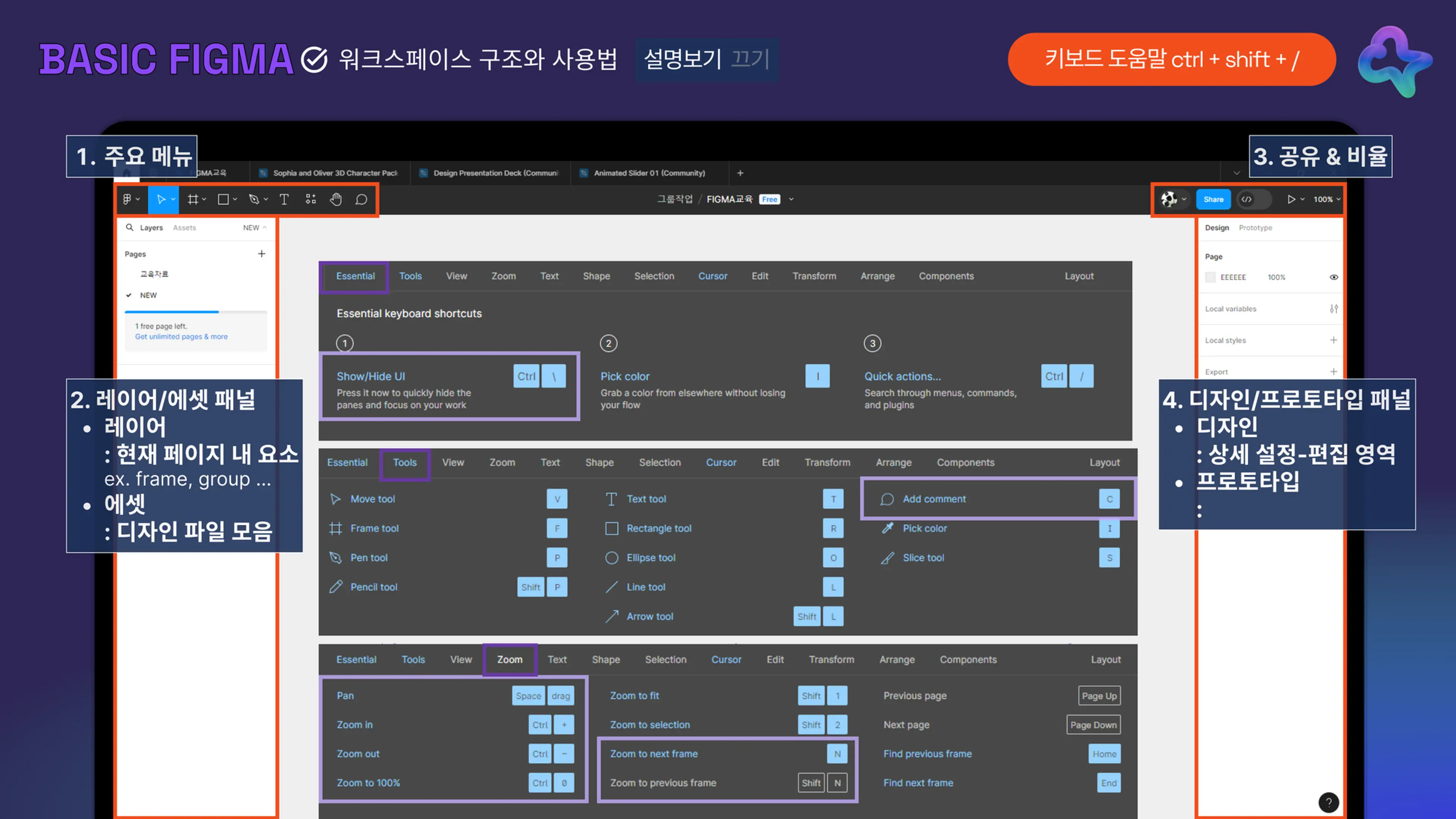Screen dimensions: 1456x819
Task: Click the Arrow tool icon in the shortcuts list
Action: (612, 616)
